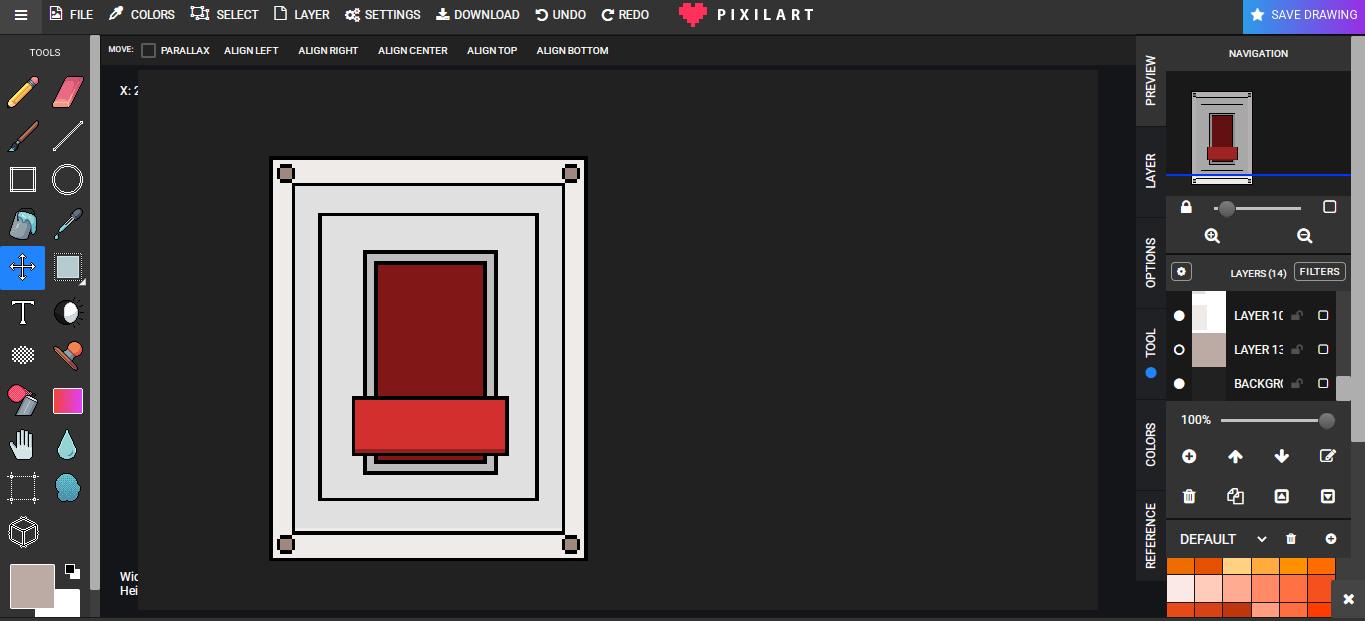Merge layer downward icon
The image size is (1365, 621).
[x=1328, y=496]
